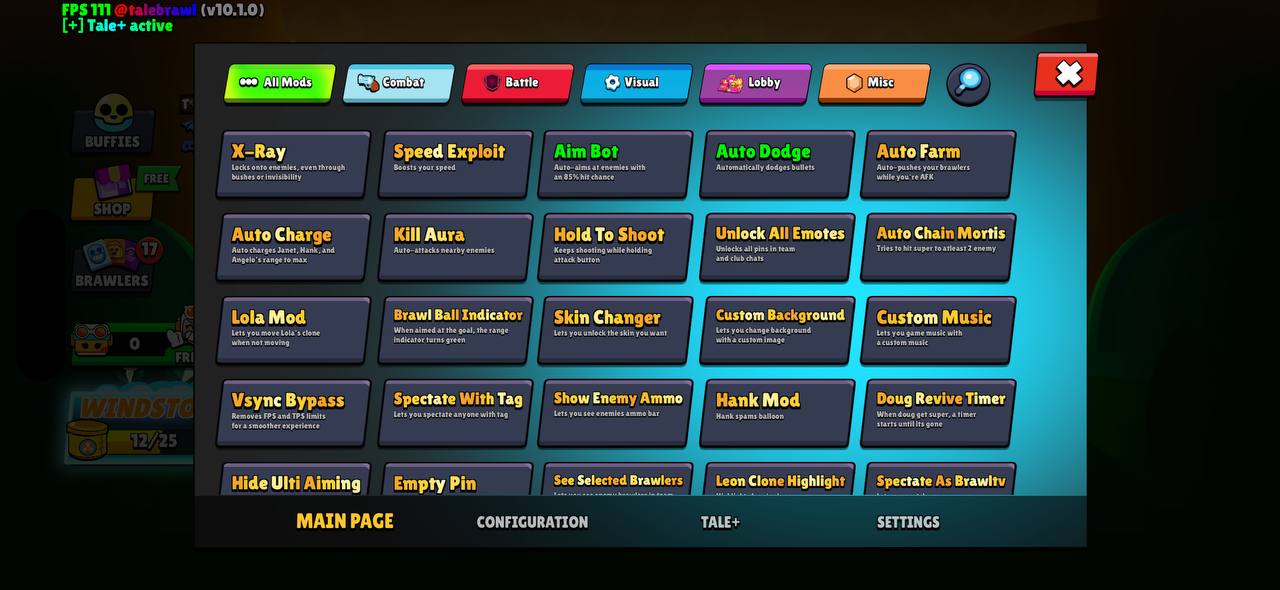Select the Doug Revive Timer card
The height and width of the screenshot is (590, 1280).
(x=939, y=413)
